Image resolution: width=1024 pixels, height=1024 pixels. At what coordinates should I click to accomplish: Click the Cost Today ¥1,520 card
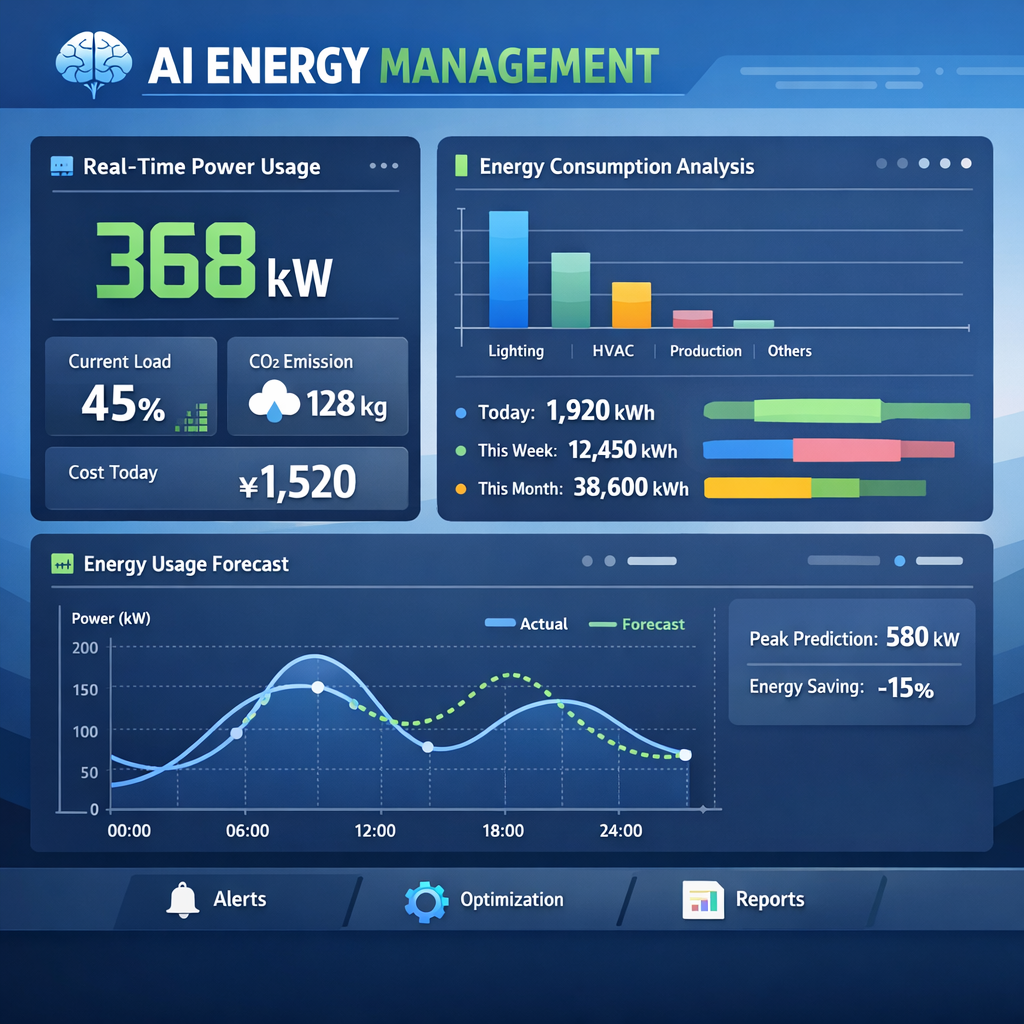(x=226, y=478)
